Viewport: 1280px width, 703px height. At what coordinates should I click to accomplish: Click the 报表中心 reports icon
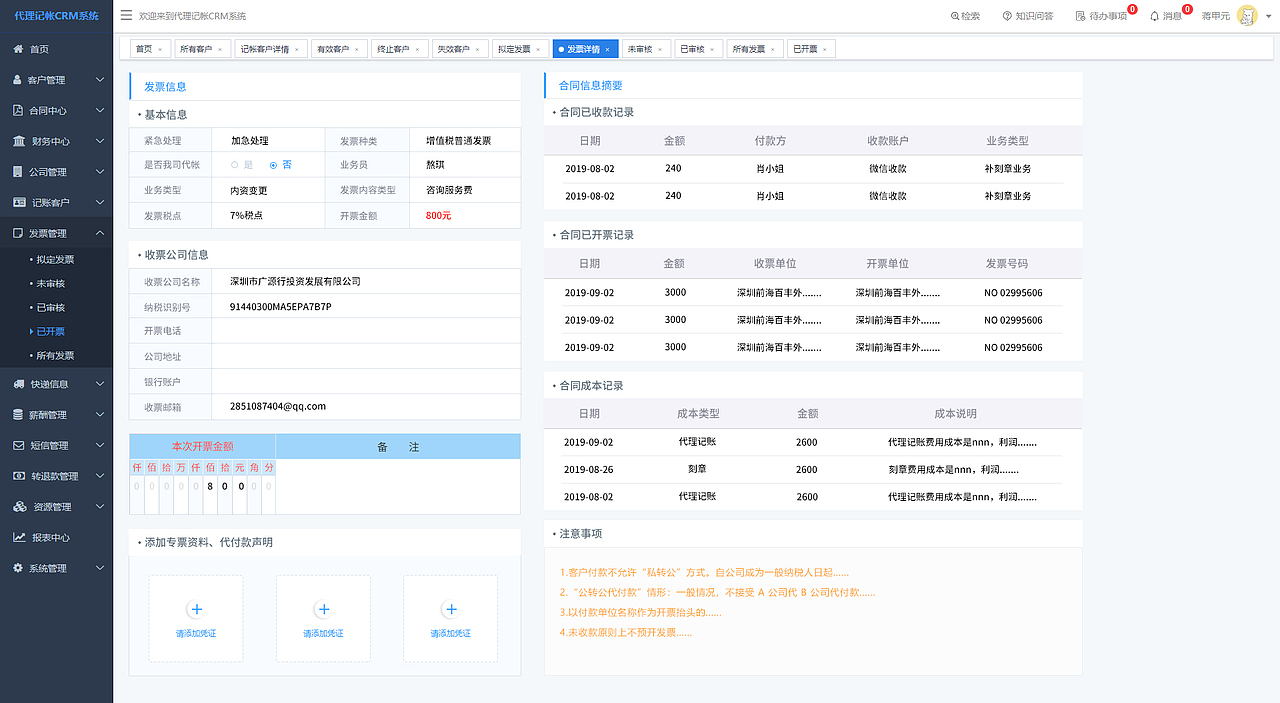pyautogui.click(x=20, y=537)
